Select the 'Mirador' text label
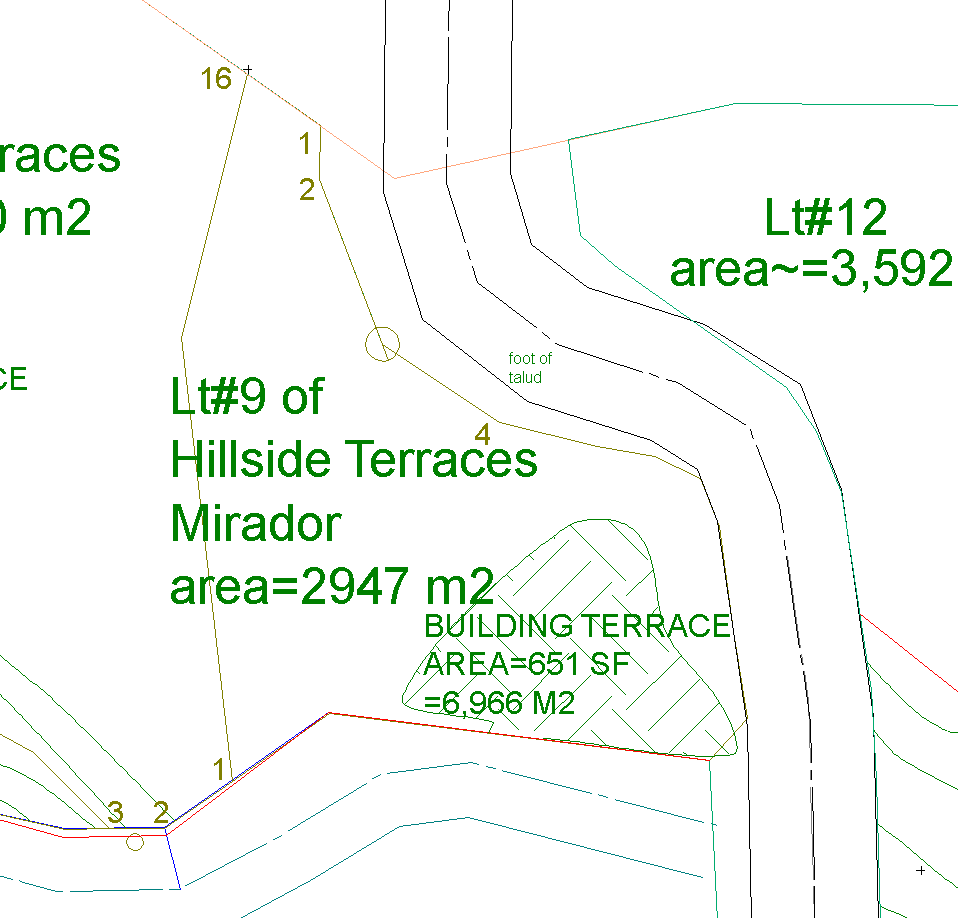This screenshot has width=958, height=918. point(255,523)
